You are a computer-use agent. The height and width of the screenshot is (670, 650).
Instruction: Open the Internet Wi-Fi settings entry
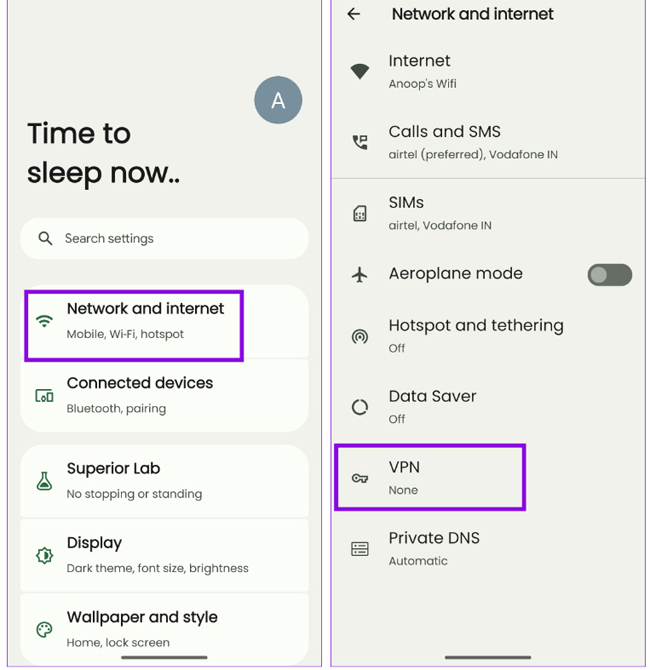point(480,71)
